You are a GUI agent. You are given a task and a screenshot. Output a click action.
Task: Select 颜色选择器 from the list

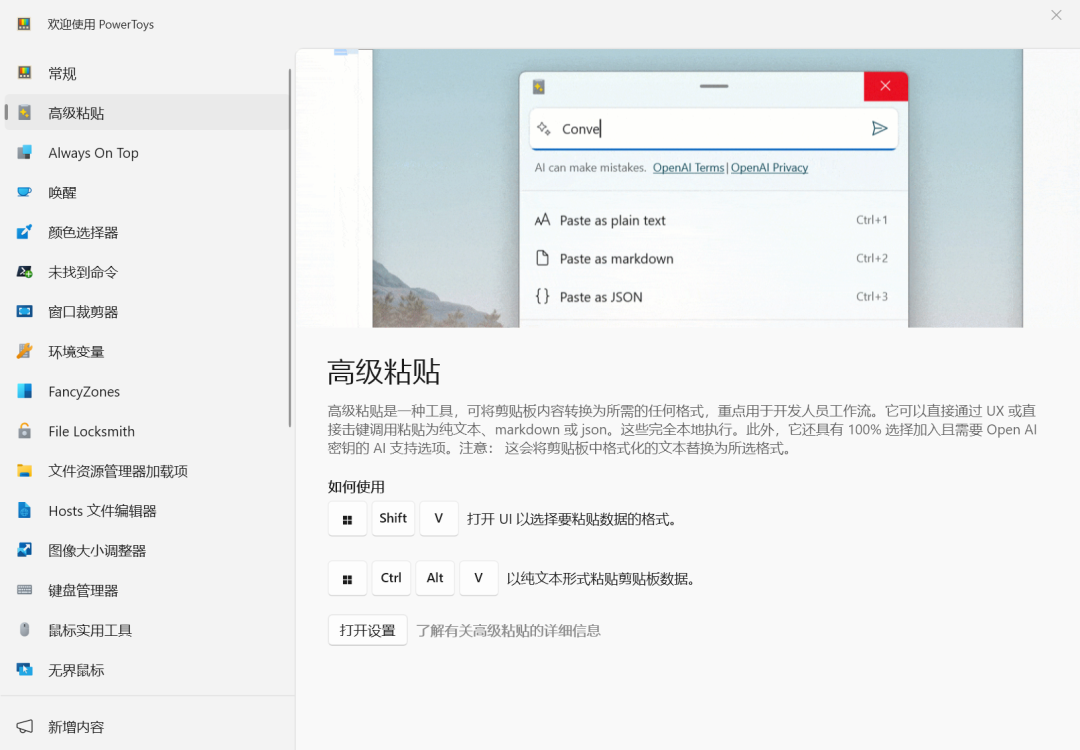(x=146, y=232)
